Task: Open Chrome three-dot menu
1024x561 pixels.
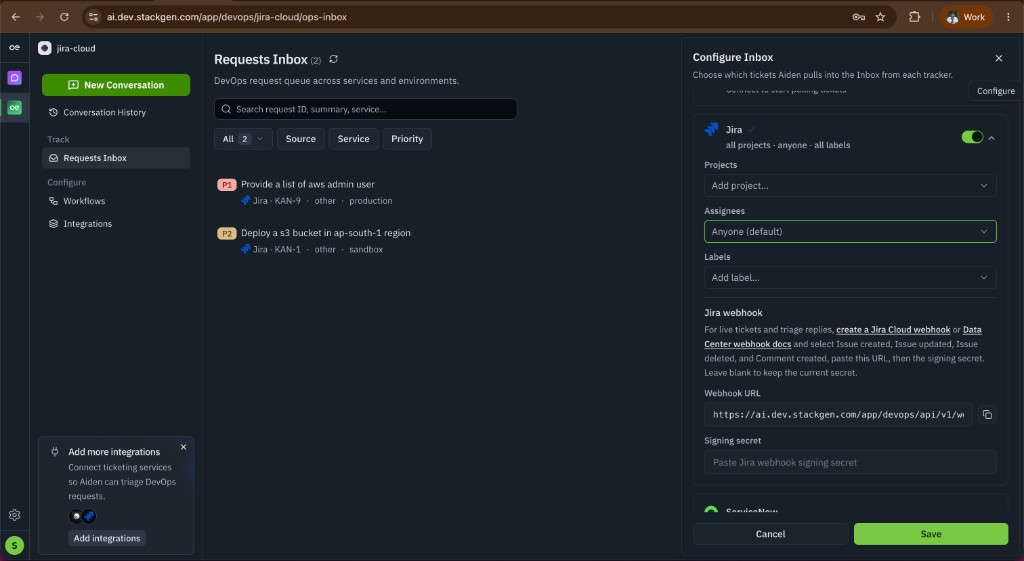Action: click(1008, 17)
